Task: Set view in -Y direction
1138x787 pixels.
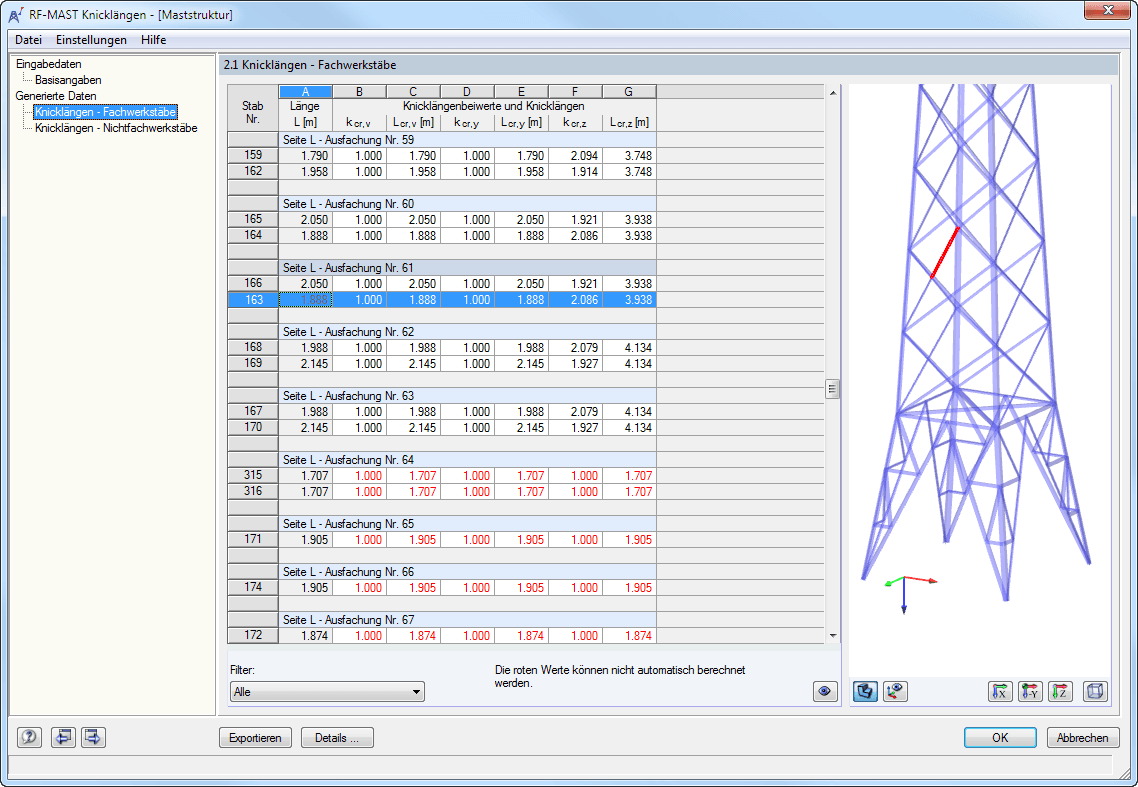Action: (1031, 691)
